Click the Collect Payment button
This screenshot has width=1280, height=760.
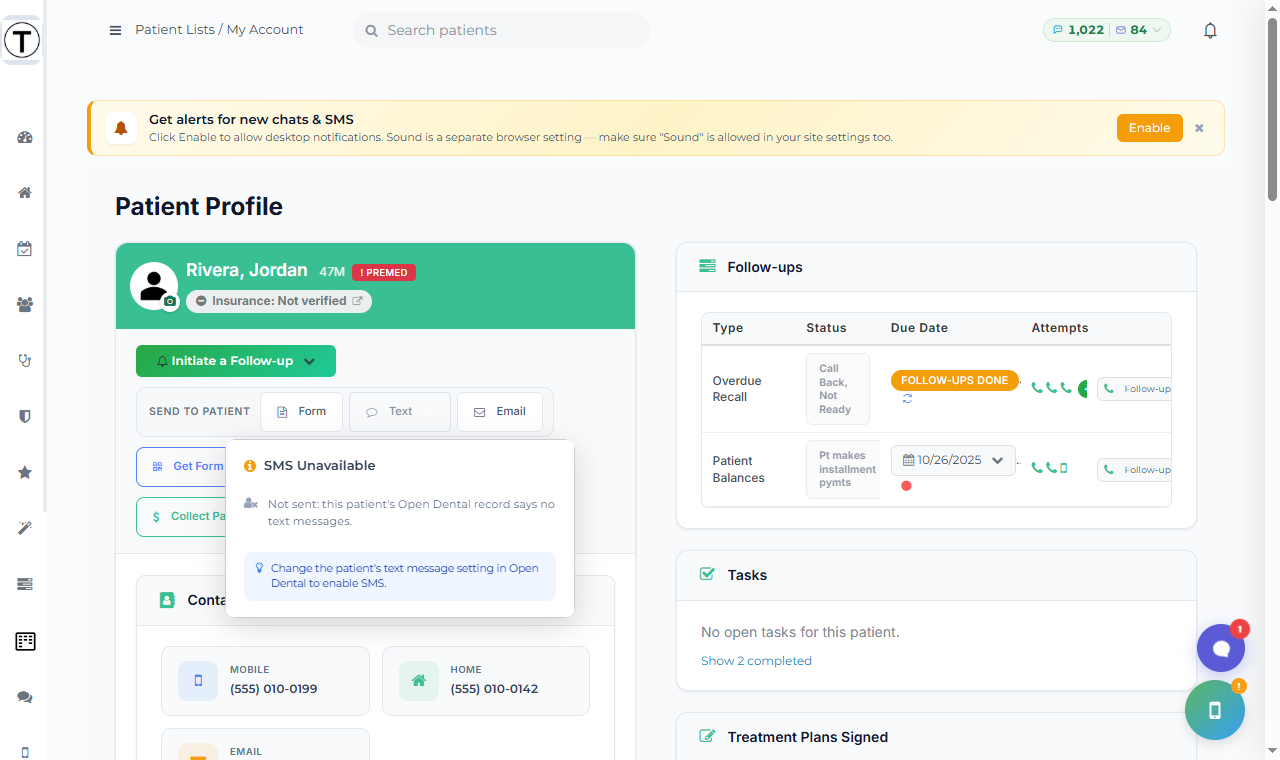(182, 516)
